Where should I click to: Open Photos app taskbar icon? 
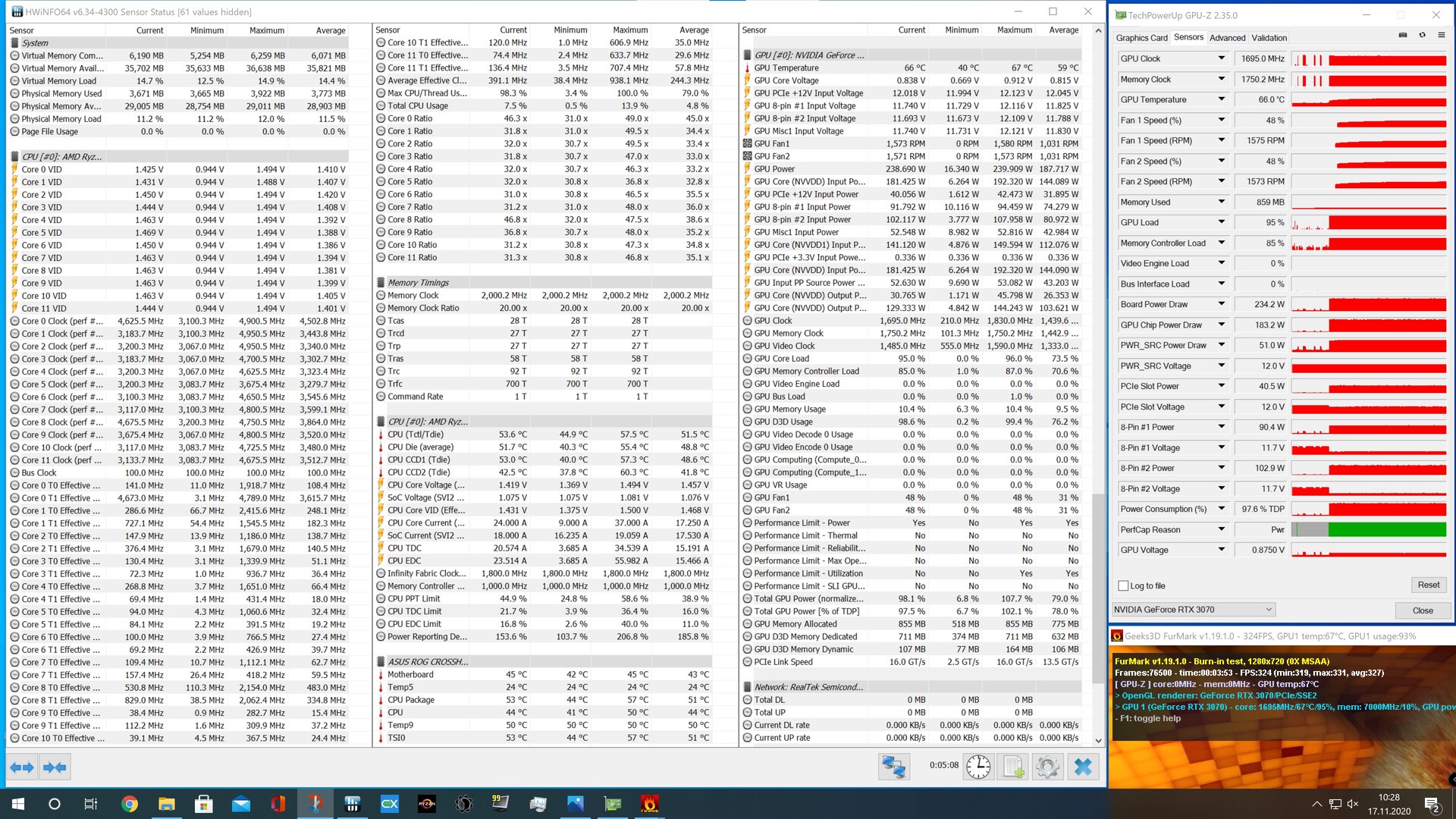click(x=575, y=804)
